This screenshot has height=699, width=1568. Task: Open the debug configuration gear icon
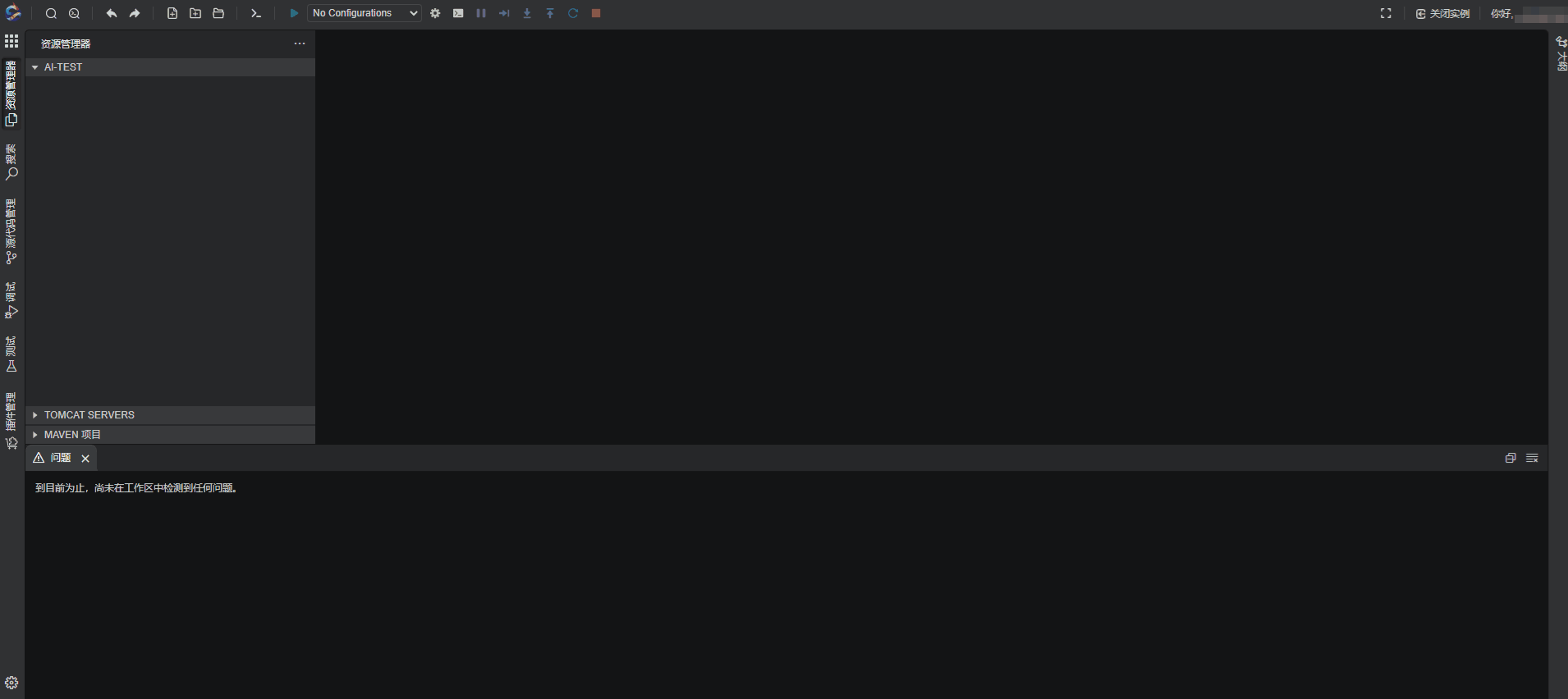(435, 13)
